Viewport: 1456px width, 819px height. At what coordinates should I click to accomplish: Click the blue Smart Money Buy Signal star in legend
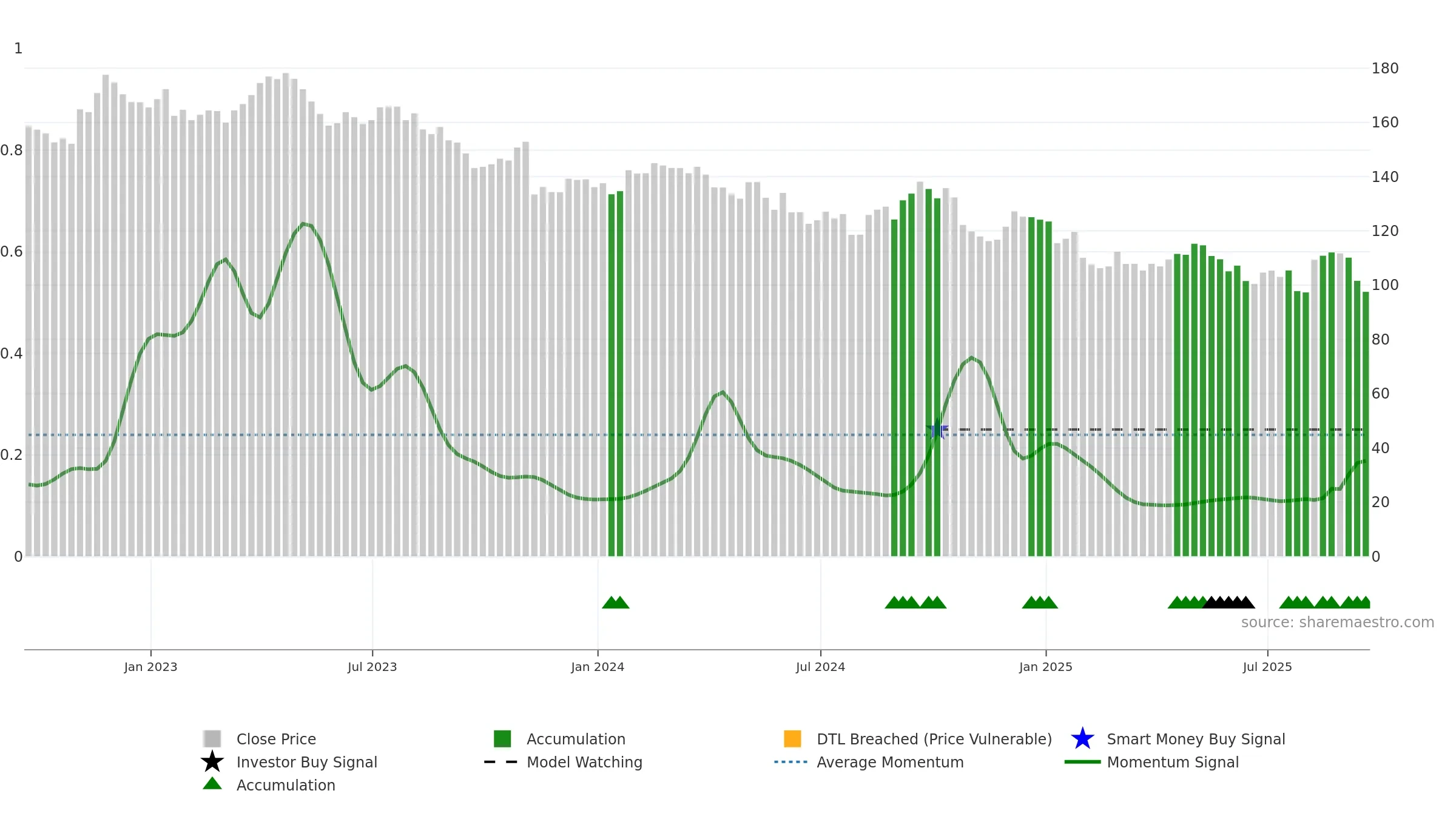1082,738
